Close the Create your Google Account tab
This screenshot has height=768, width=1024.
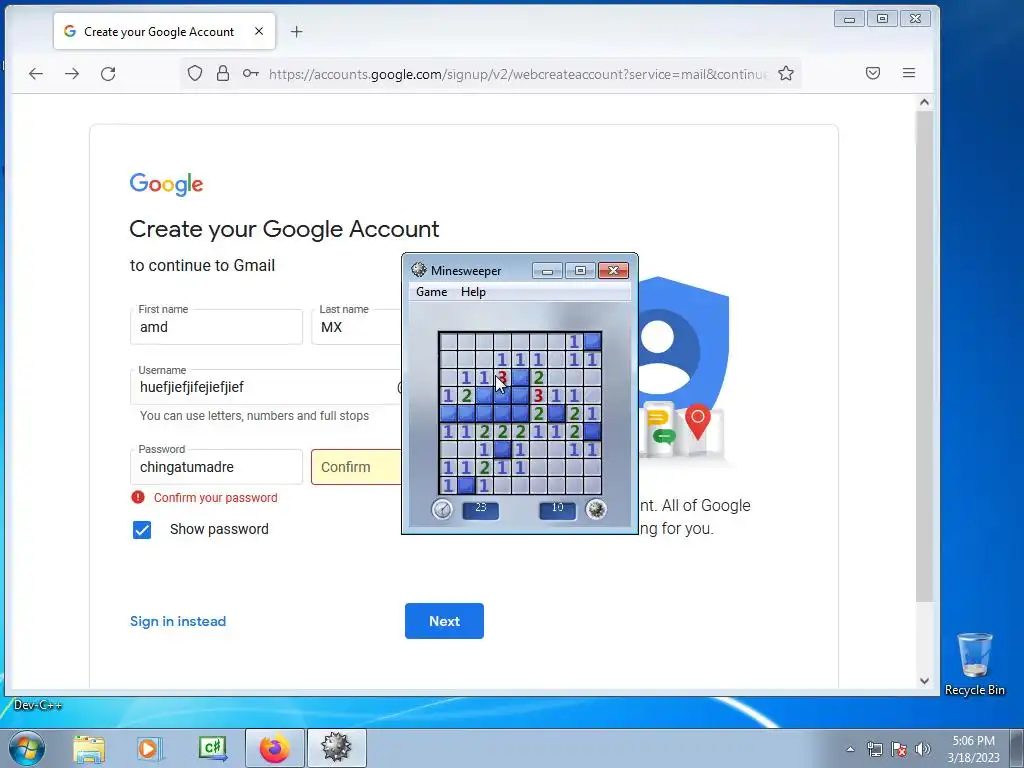[259, 31]
